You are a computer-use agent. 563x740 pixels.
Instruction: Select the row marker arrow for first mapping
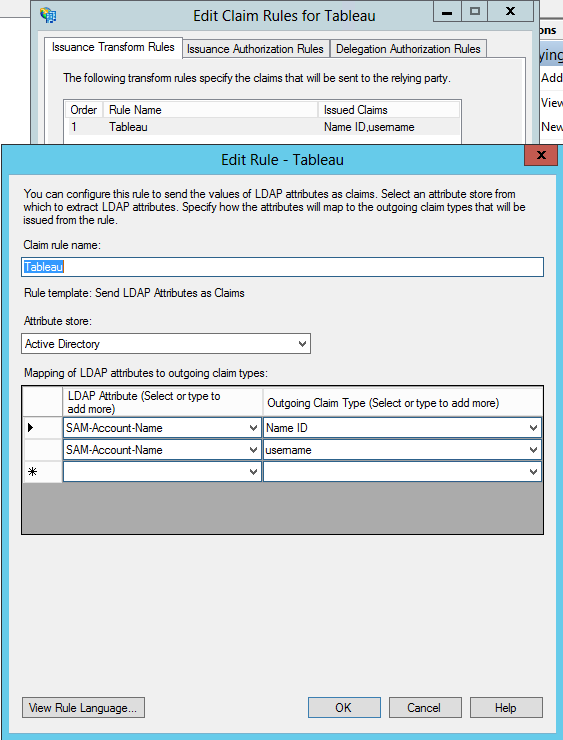(31, 428)
